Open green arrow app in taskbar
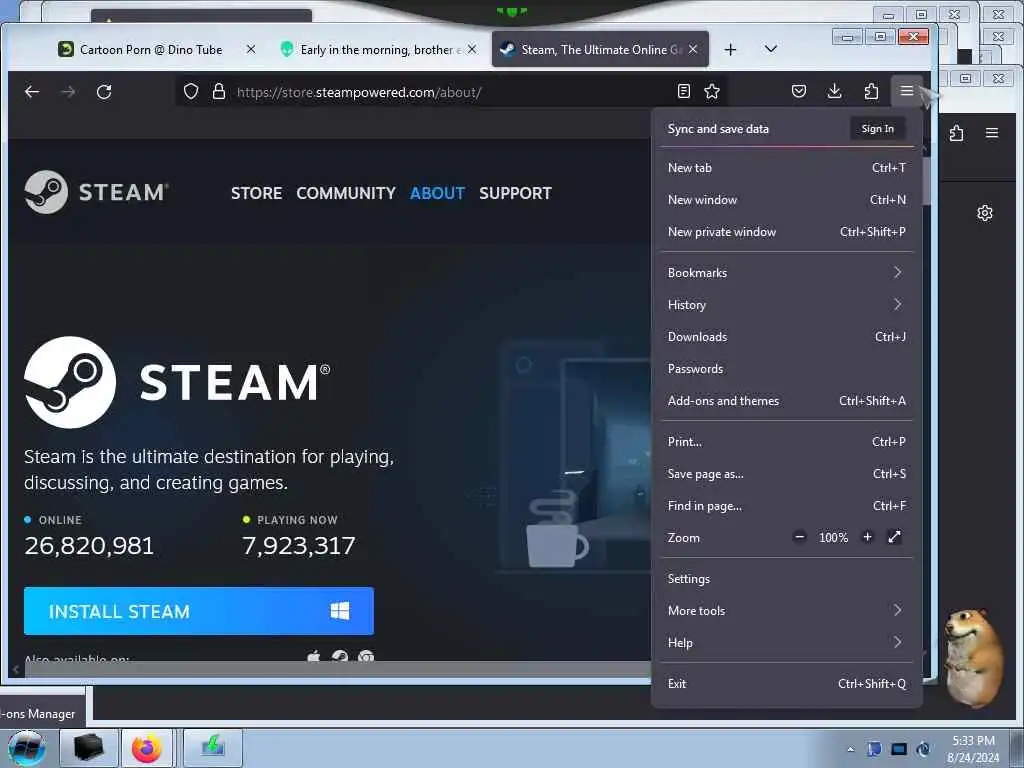1024x768 pixels. pyautogui.click(x=213, y=748)
